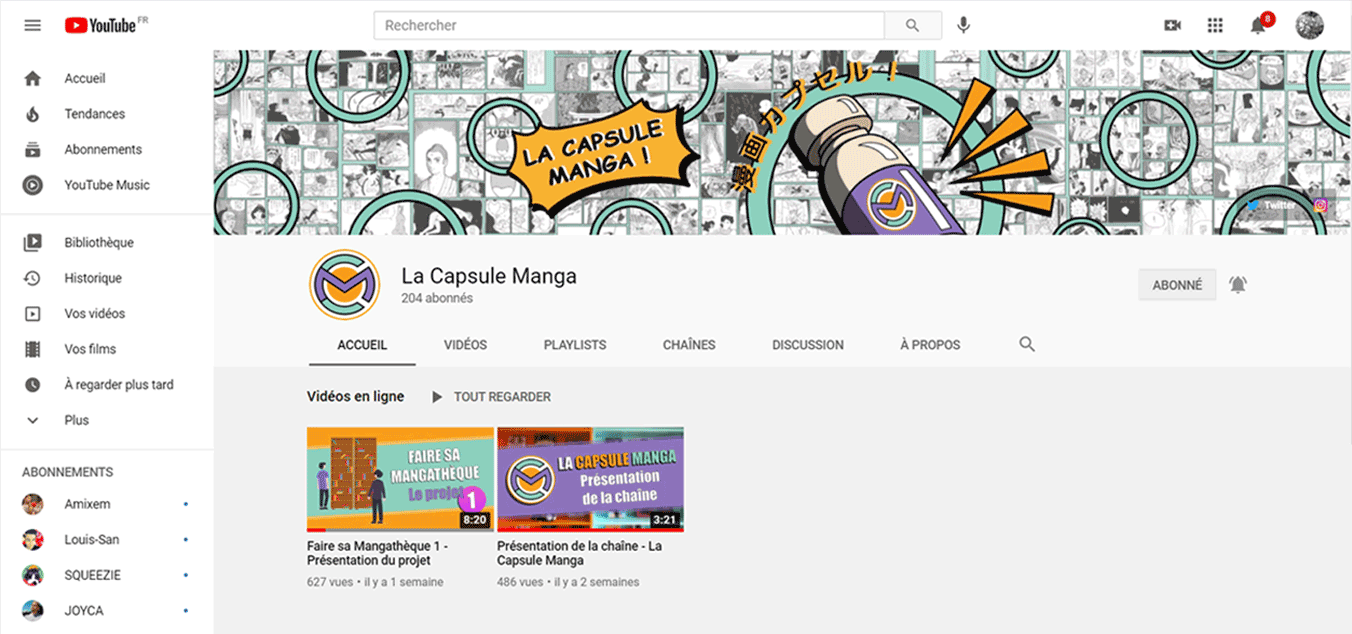Click the Abonnements sidebar icon
The image size is (1352, 634).
(33, 149)
